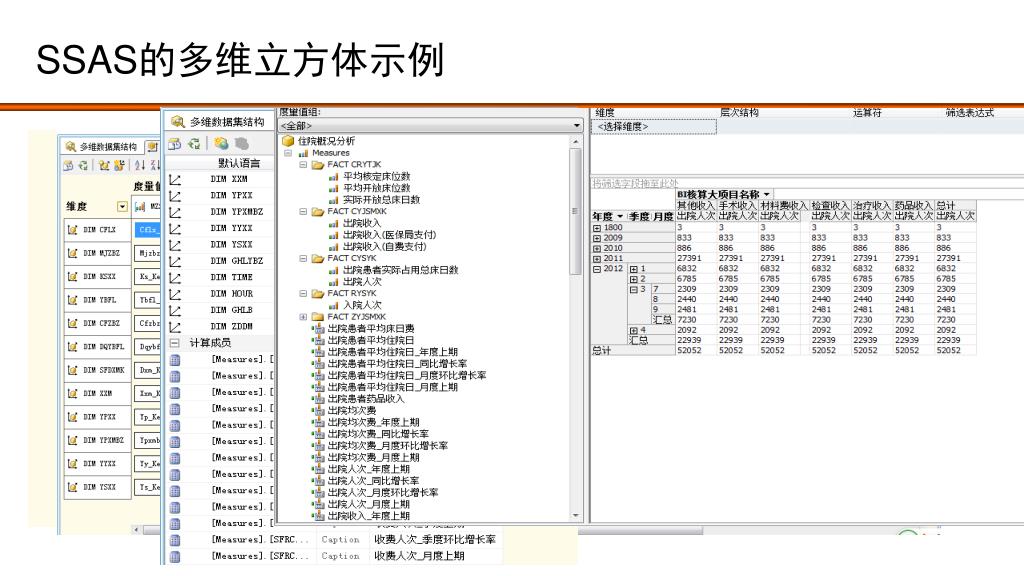This screenshot has height=576, width=1024.
Task: Click Process icon in middle translations panel toolbar
Action: pyautogui.click(x=175, y=144)
